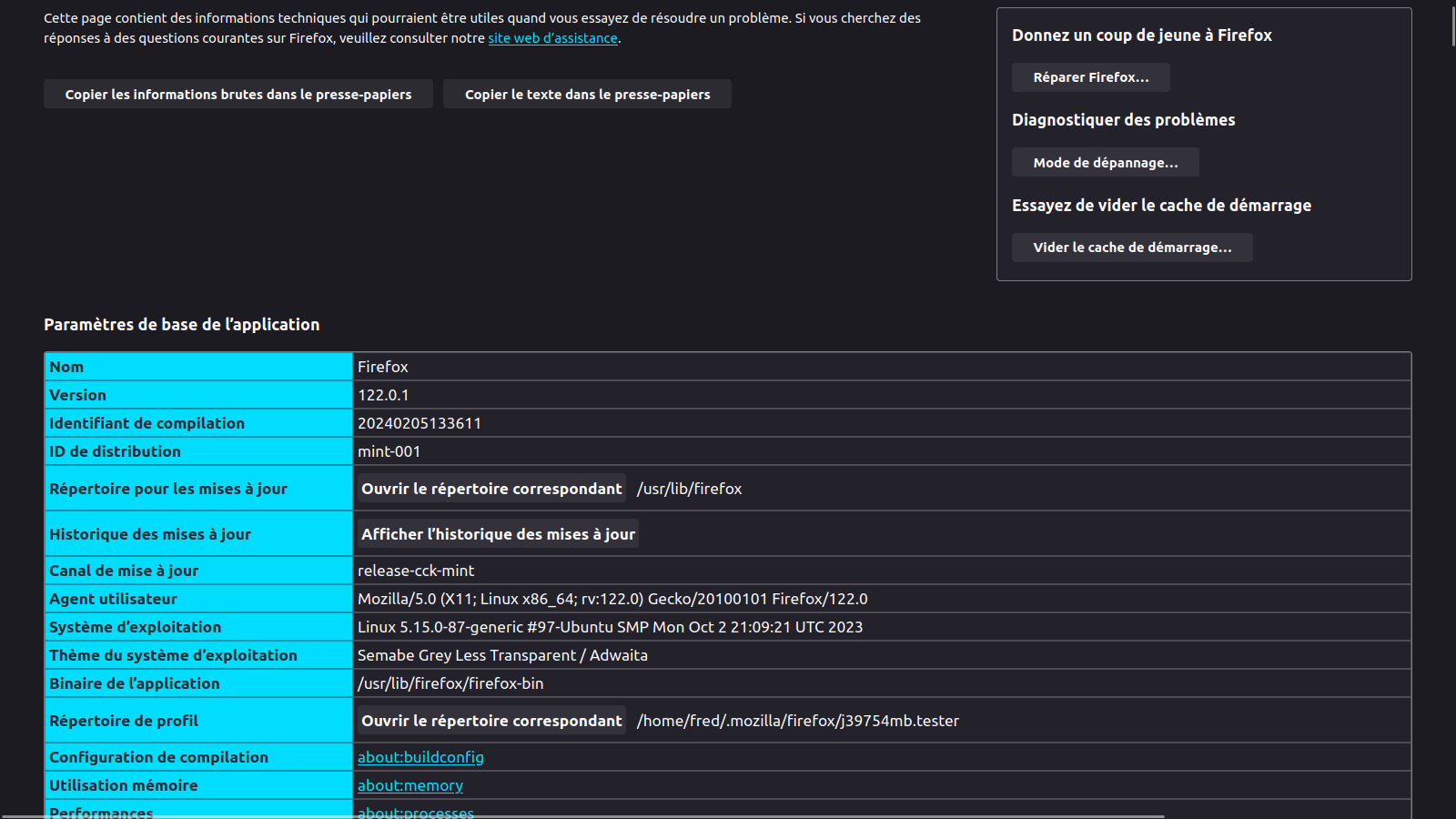
Task: Click 'Canal de mise à jour' row header
Action: tap(198, 571)
